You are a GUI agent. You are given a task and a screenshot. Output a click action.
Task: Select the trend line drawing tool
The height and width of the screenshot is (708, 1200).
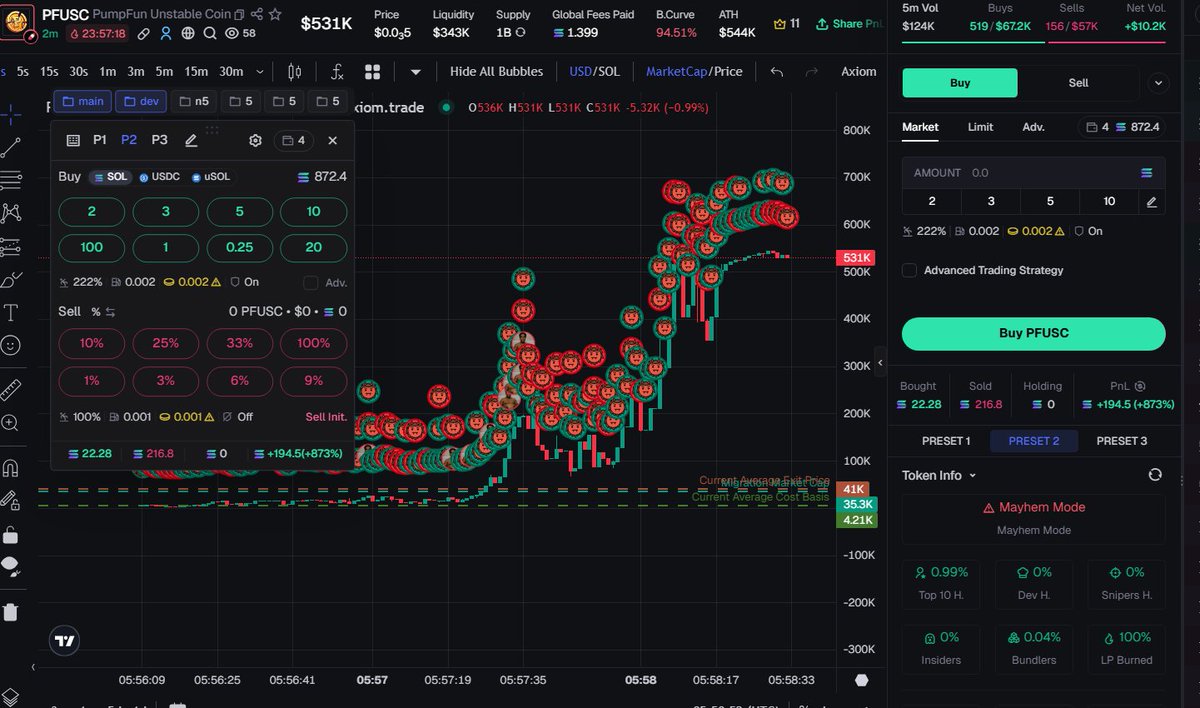[x=11, y=148]
